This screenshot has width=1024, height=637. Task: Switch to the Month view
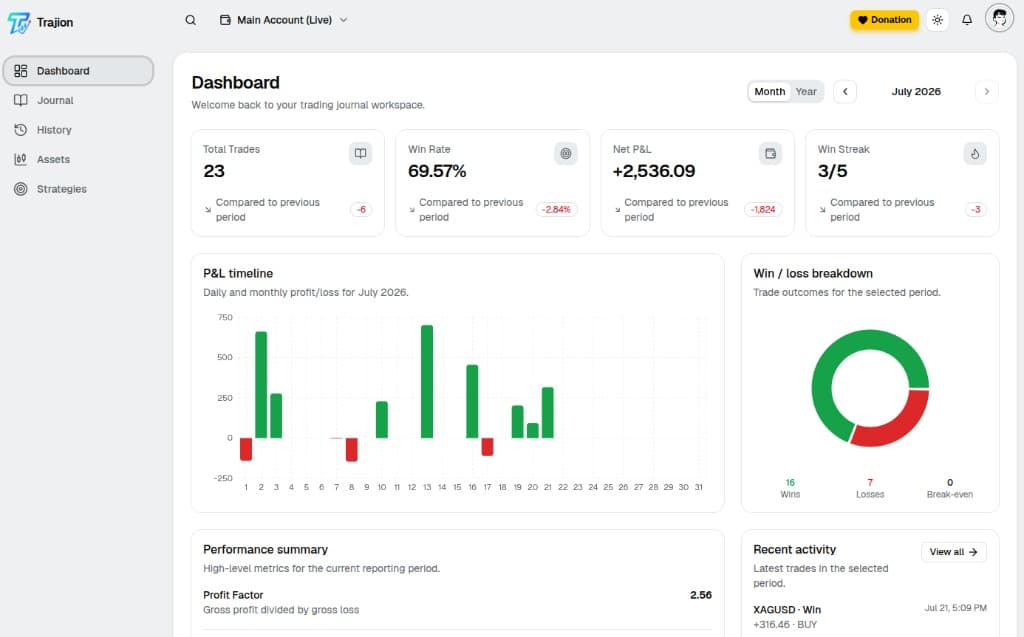click(769, 91)
